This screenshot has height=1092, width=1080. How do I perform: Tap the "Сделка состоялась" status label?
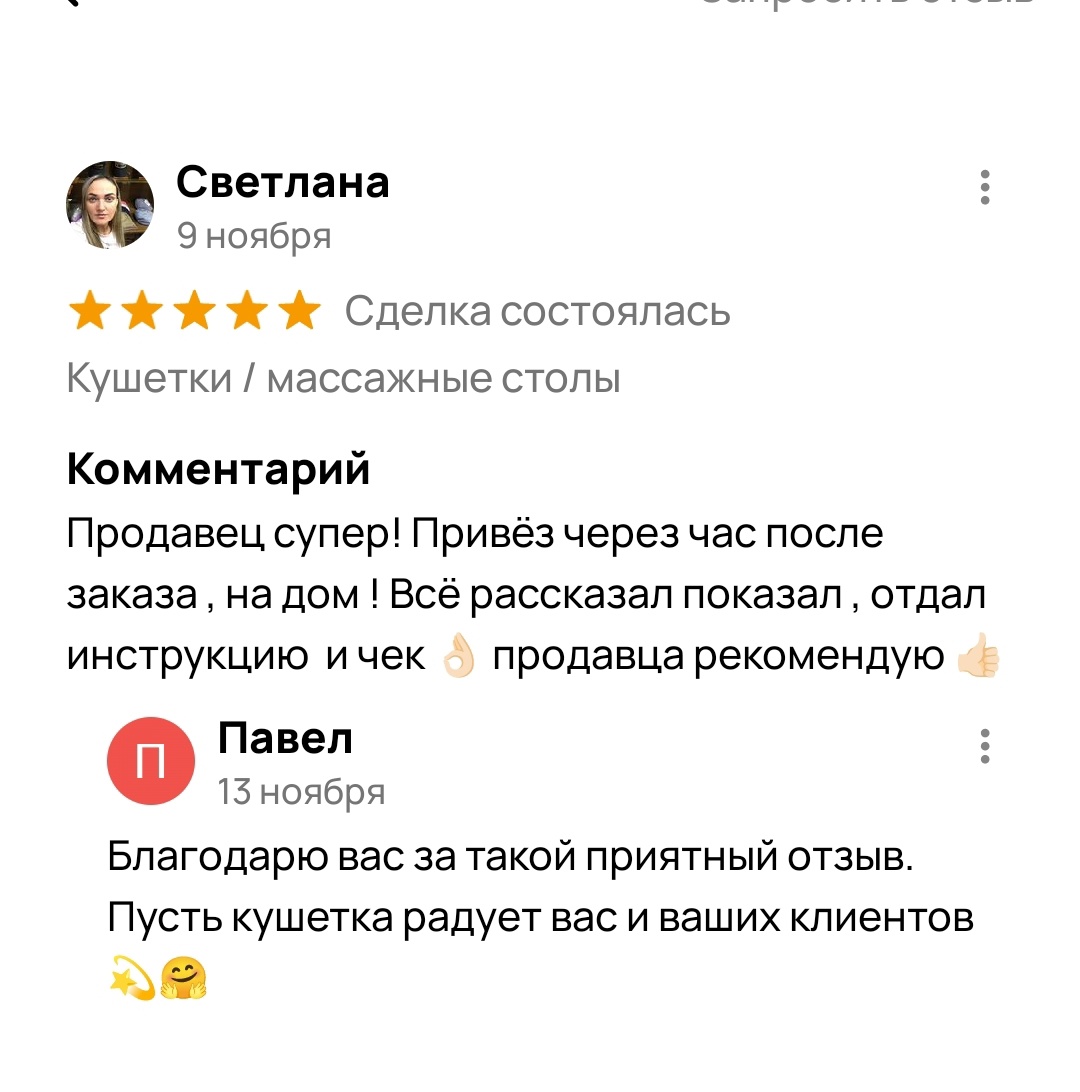(x=537, y=313)
